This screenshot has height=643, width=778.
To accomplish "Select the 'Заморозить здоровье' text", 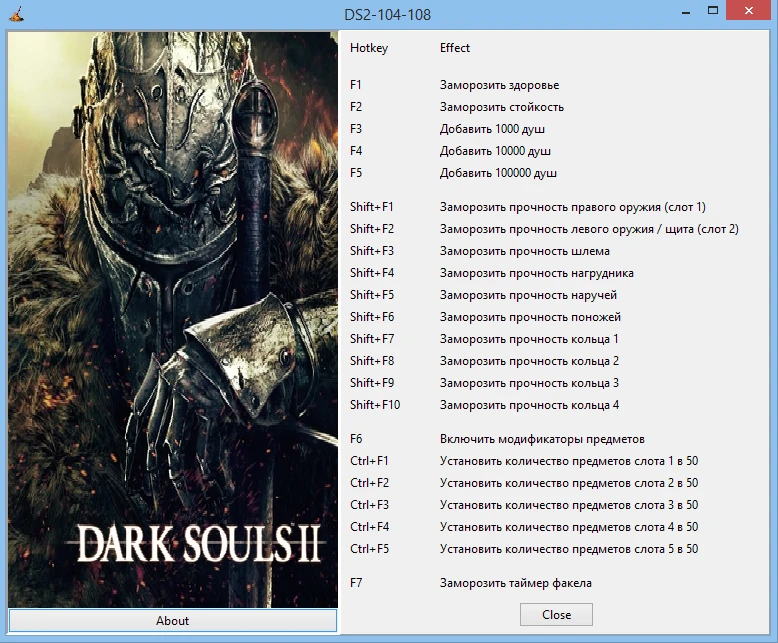I will pyautogui.click(x=499, y=85).
